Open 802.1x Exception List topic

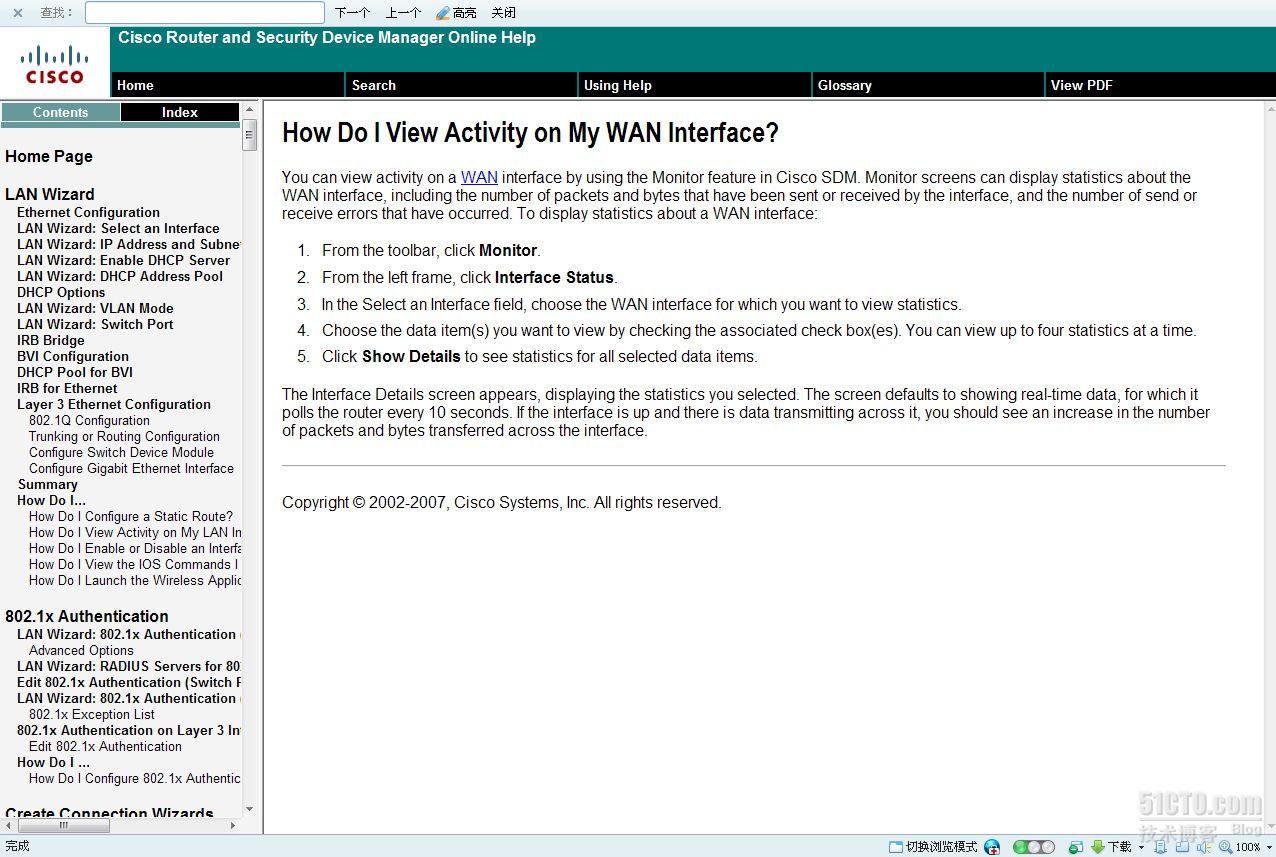(92, 714)
